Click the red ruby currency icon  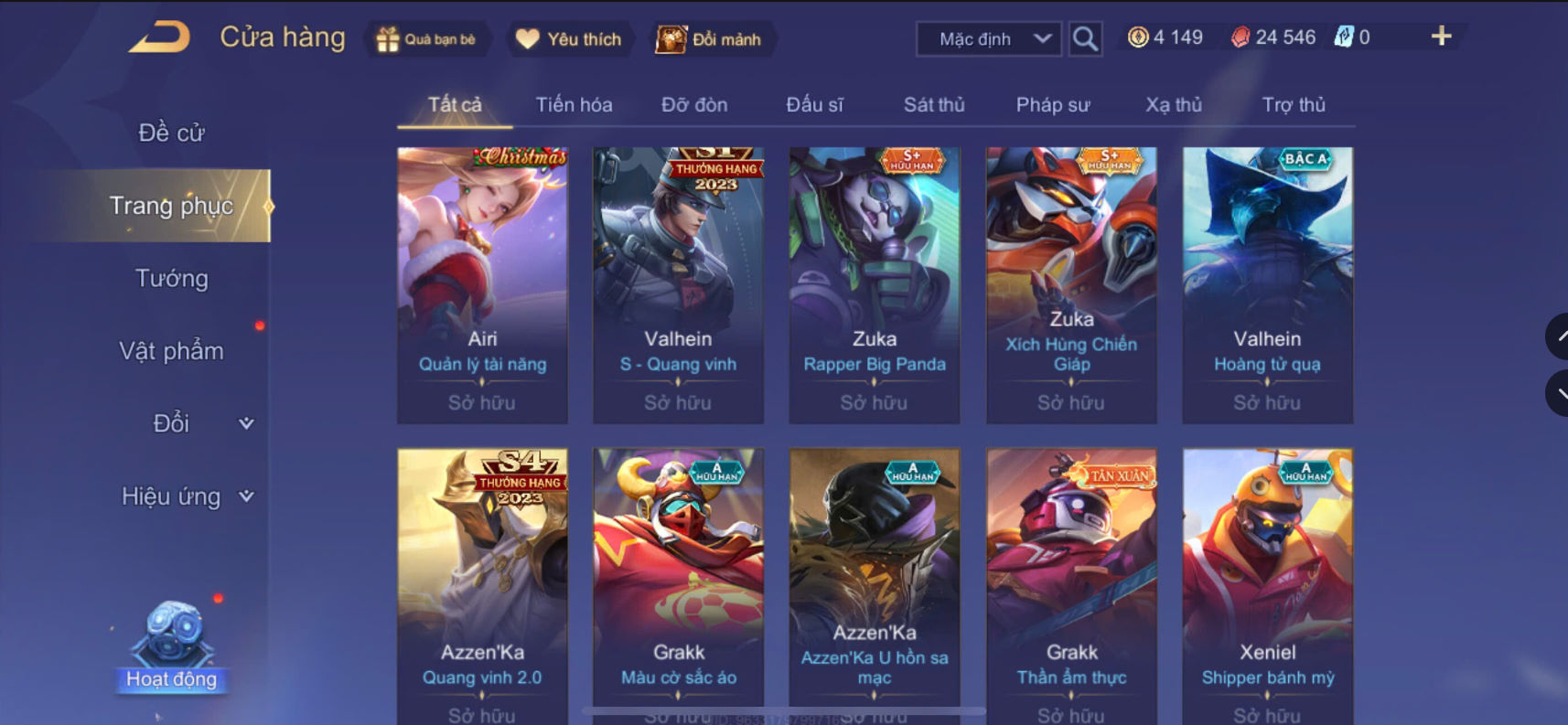click(x=1240, y=37)
